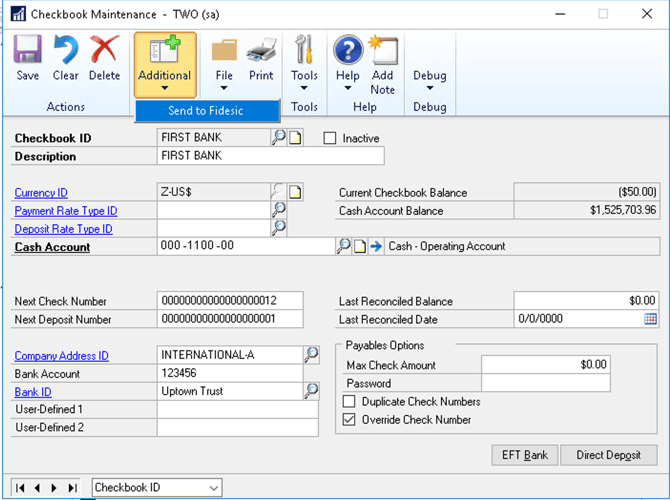Open the Tools wrench dropdown
The image size is (670, 500).
304,63
